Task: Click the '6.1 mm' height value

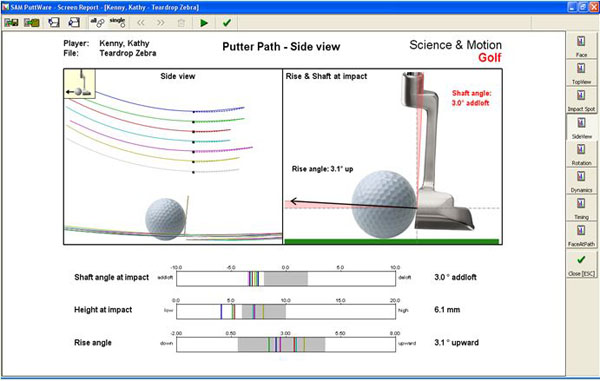Action: (447, 309)
